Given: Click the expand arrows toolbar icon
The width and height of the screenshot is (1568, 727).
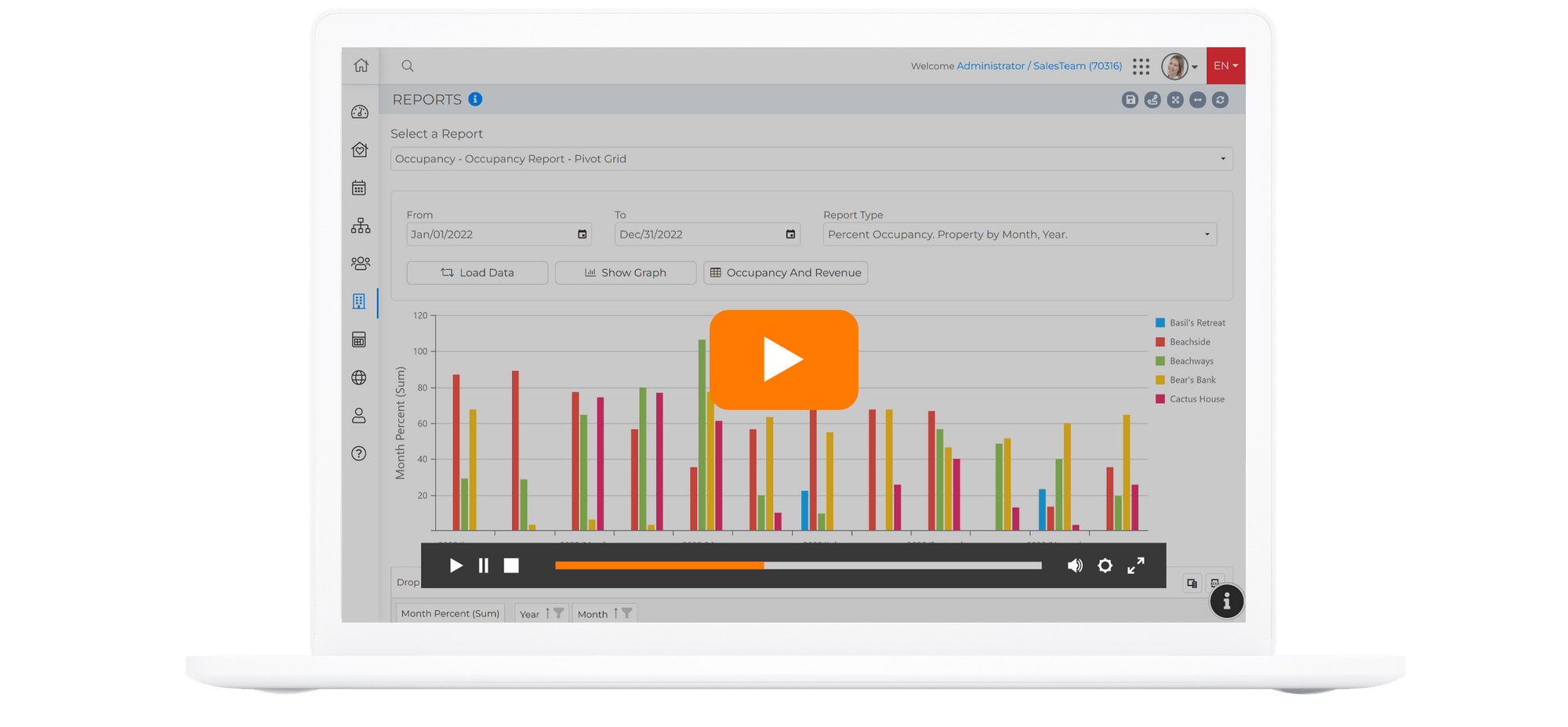Looking at the screenshot, I should pyautogui.click(x=1175, y=100).
